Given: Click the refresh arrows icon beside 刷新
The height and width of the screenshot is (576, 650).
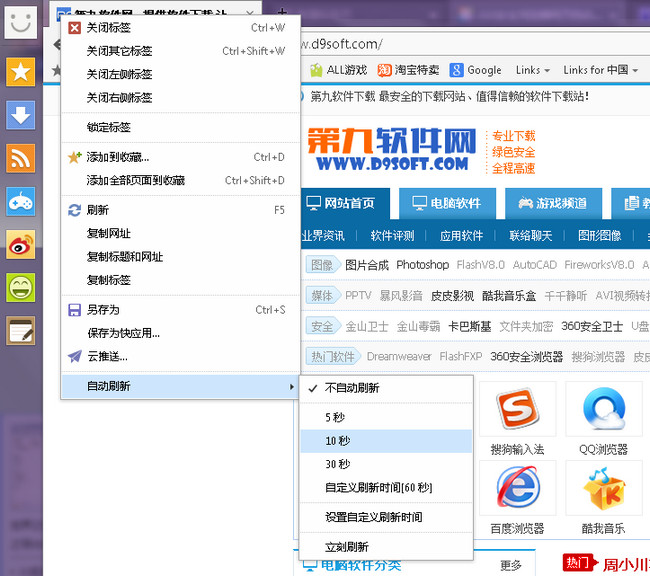Looking at the screenshot, I should 75,210.
